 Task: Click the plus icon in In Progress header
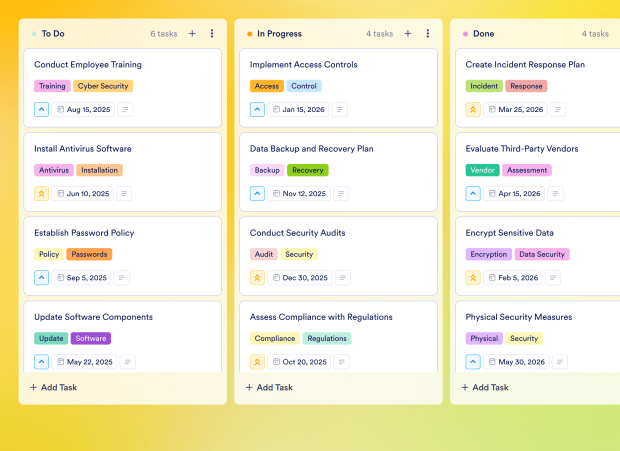[408, 33]
